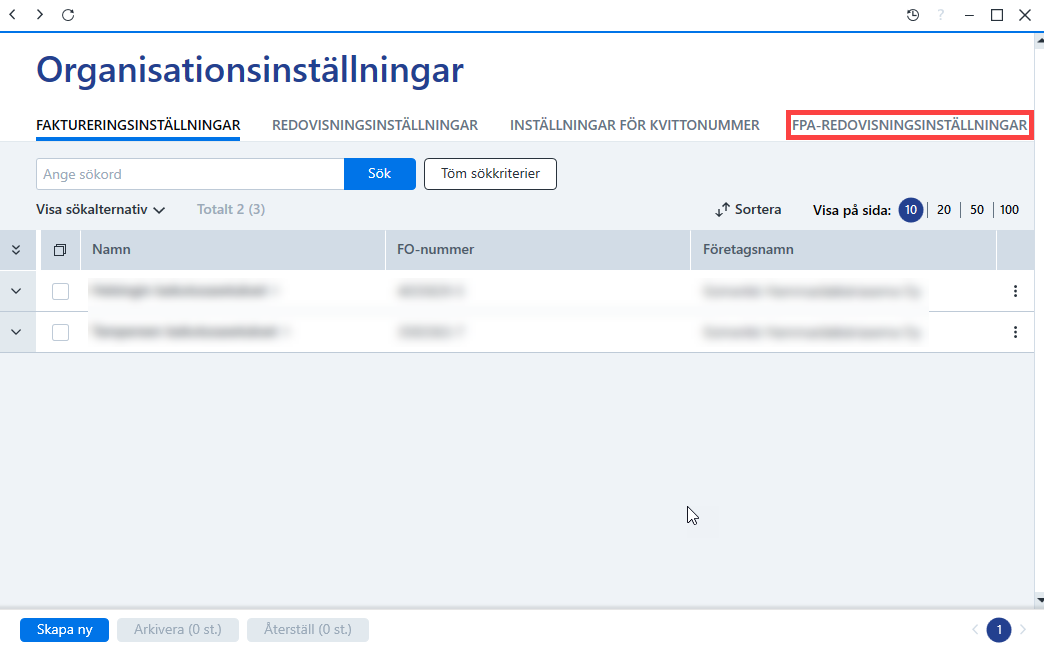Open Inställningar för kvittonummer tab
1044x647 pixels.
(x=635, y=125)
